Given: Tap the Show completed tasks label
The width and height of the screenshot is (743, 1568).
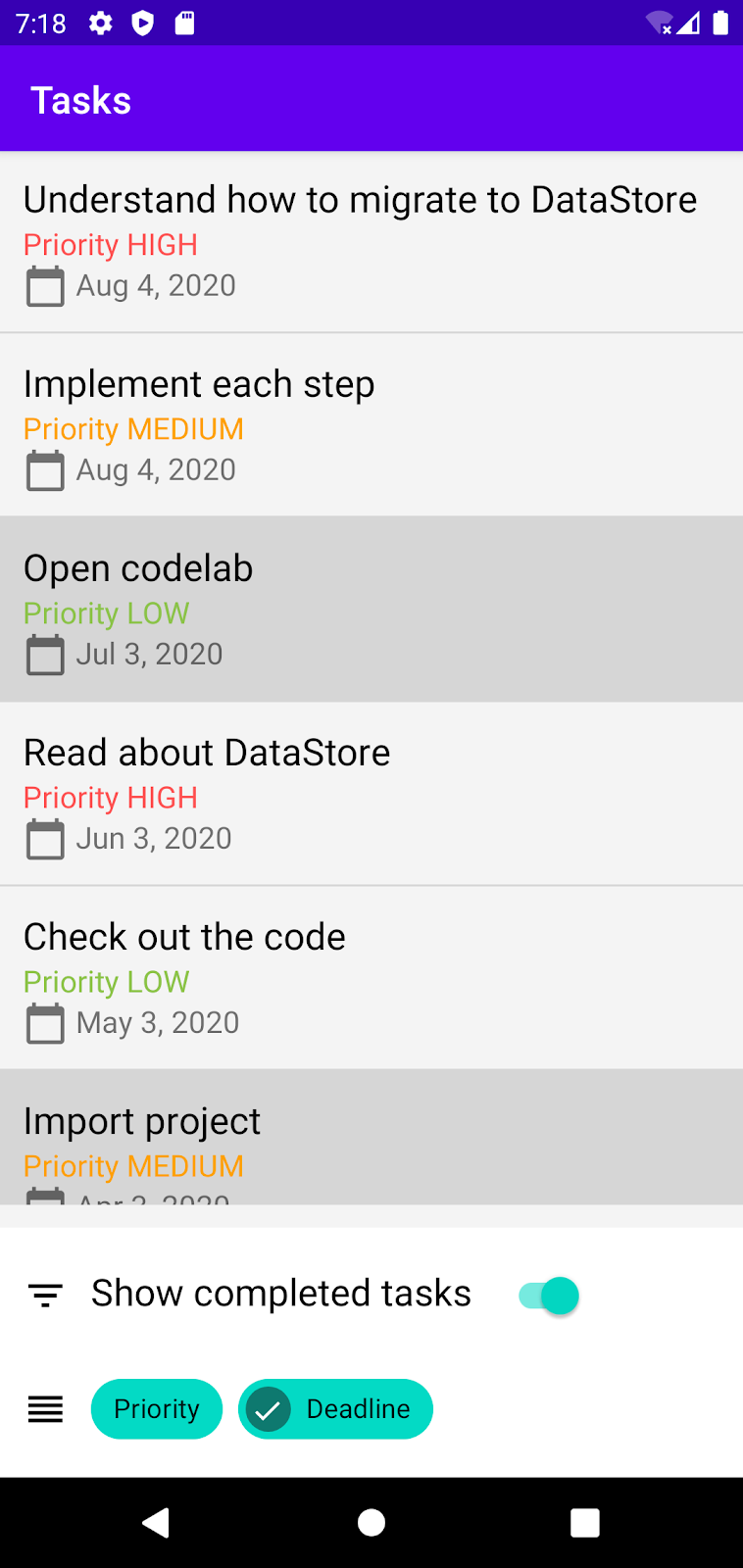Looking at the screenshot, I should pyautogui.click(x=281, y=1294).
